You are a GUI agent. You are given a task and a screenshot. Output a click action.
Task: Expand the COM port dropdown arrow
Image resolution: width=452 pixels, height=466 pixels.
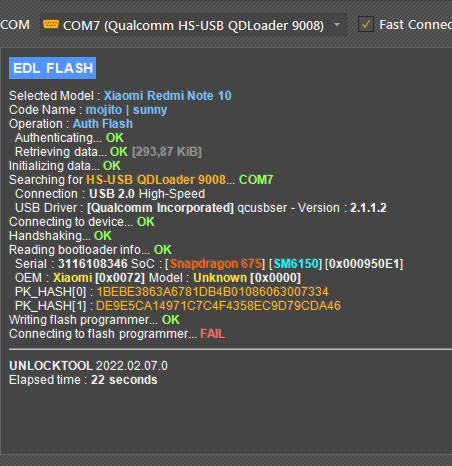click(x=337, y=25)
